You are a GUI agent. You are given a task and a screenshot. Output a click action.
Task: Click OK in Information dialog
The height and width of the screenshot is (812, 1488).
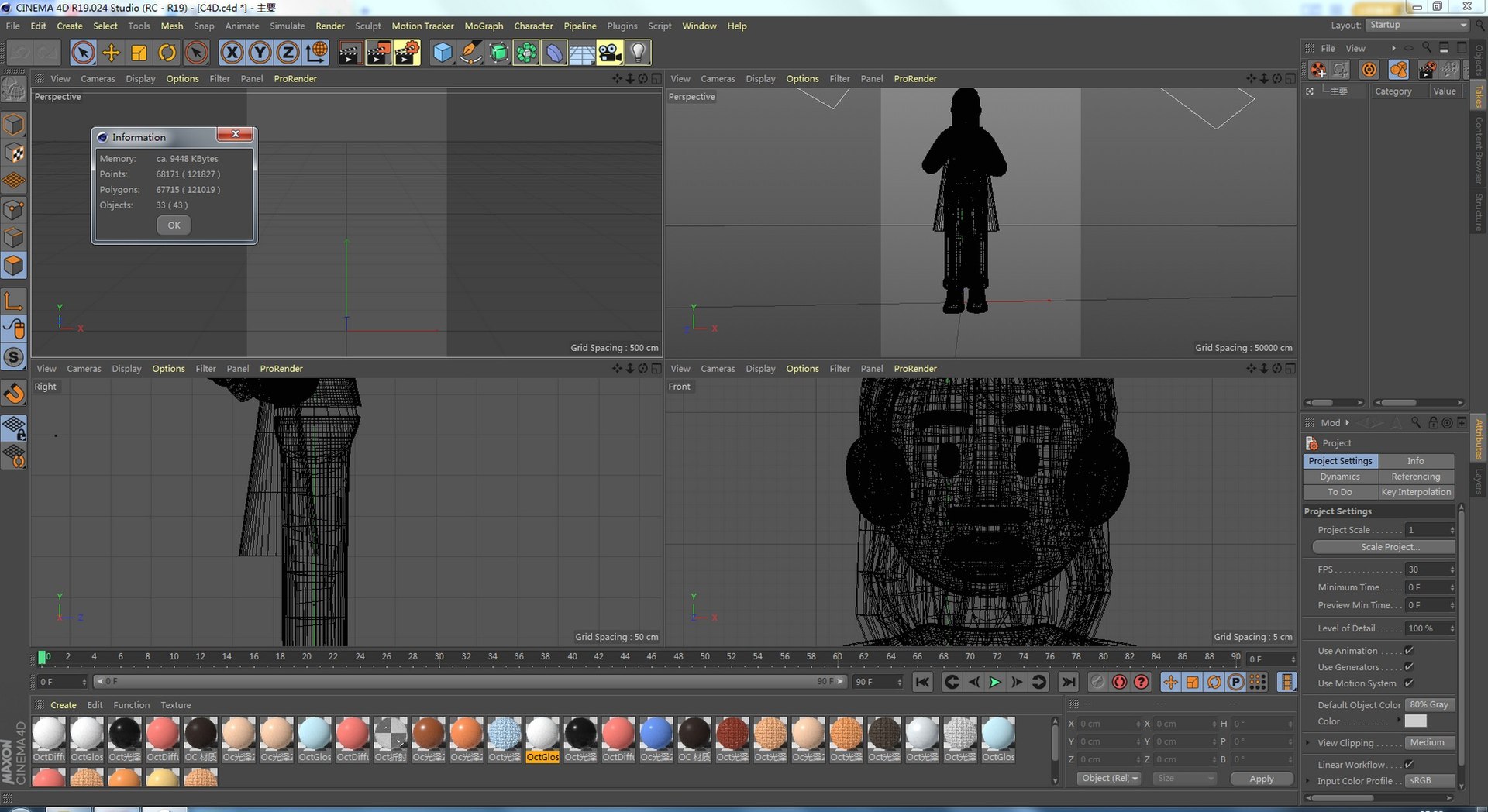tap(174, 225)
